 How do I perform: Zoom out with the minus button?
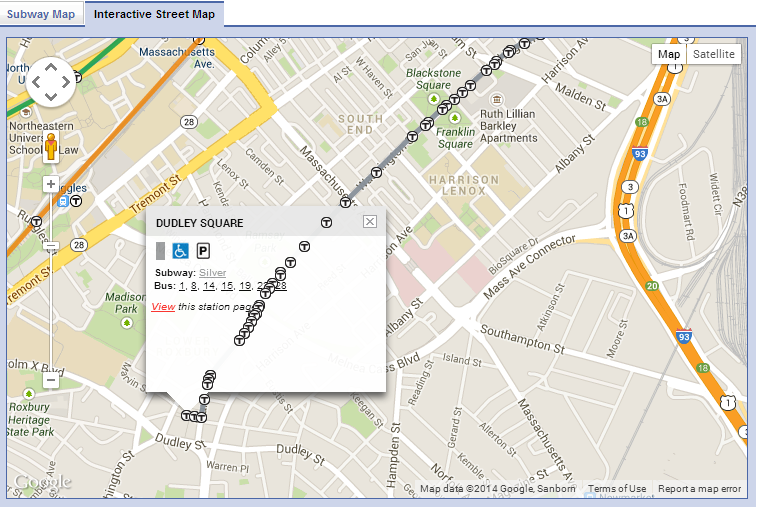(x=51, y=380)
